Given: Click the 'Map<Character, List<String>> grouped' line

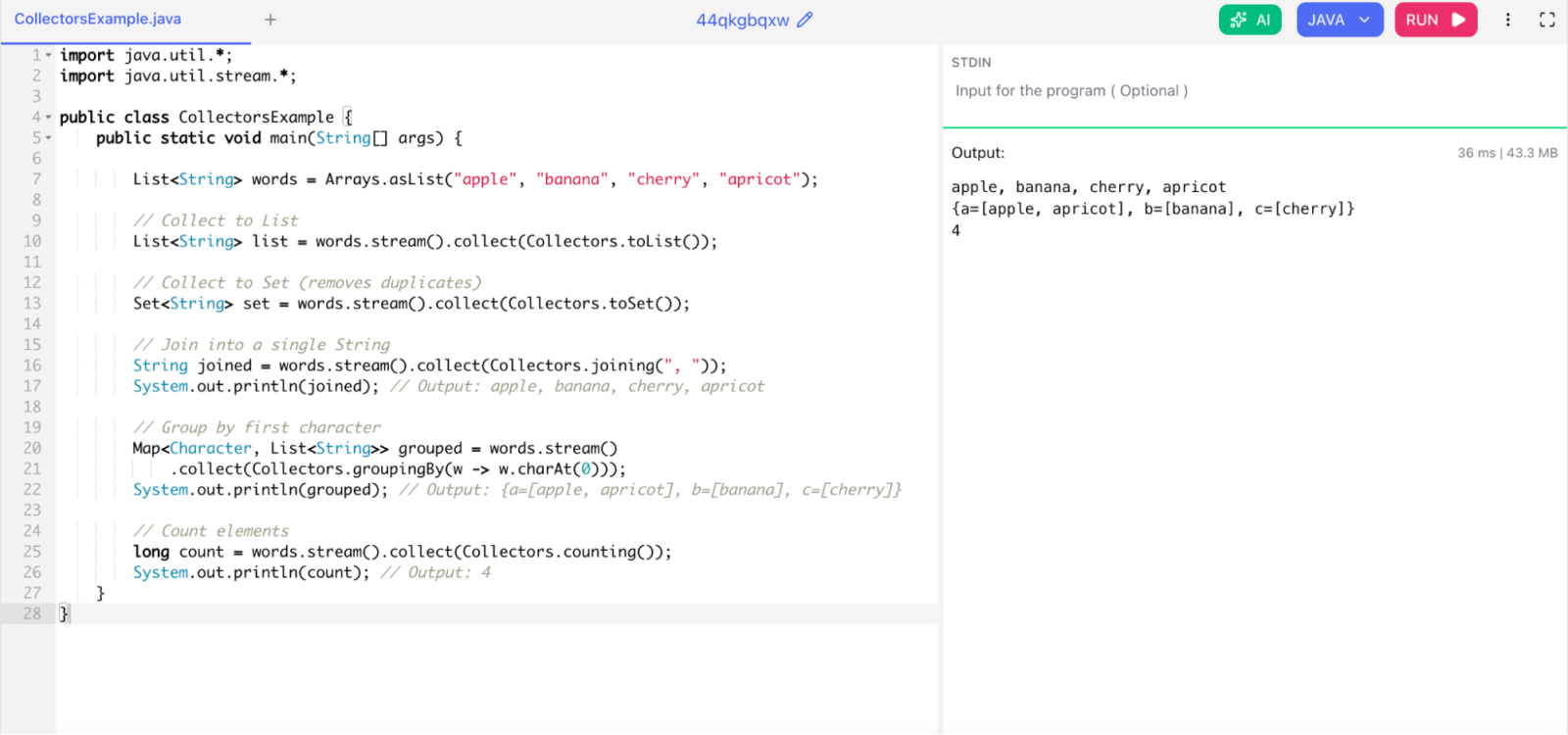Looking at the screenshot, I should pos(375,449).
